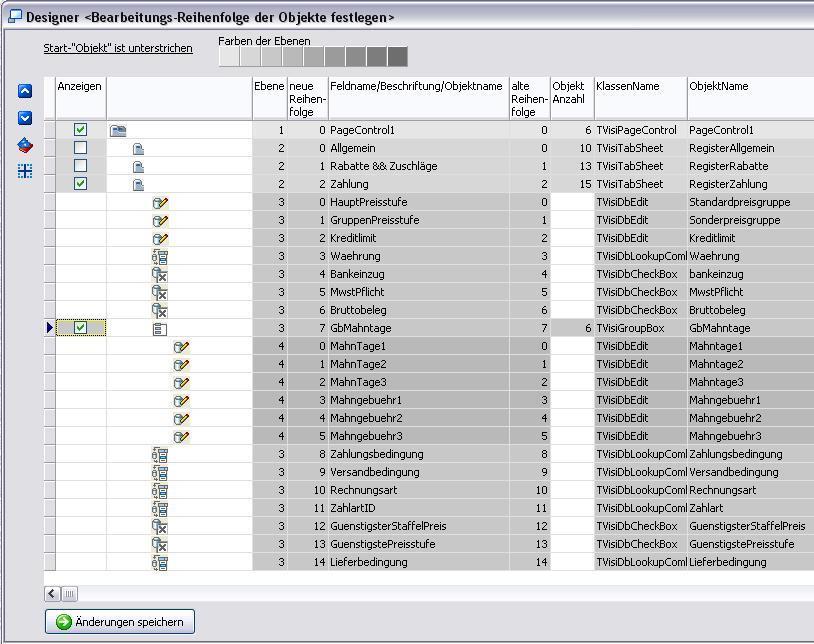Click the tab sheet icon for Allgemein
The width and height of the screenshot is (814, 644).
click(139, 148)
